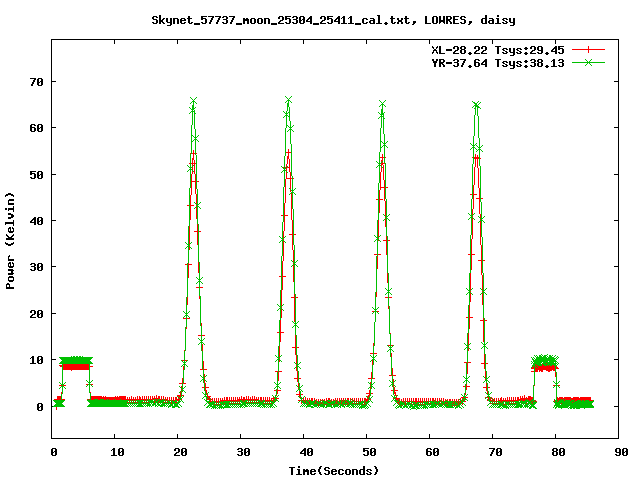
Task: Click the top of the third peak near 52 seconds
Action: pyautogui.click(x=382, y=104)
